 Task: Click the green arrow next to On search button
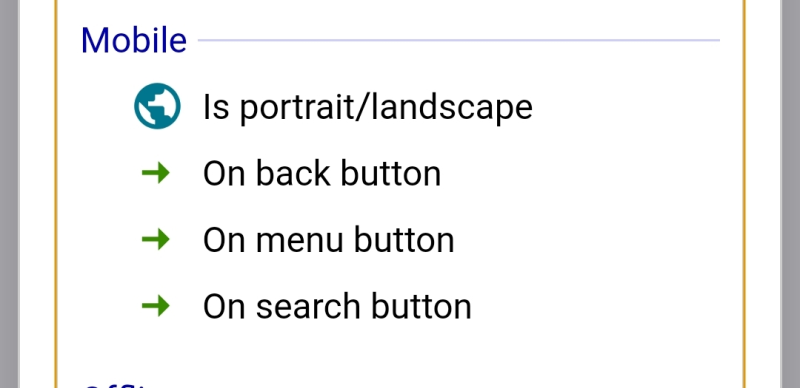click(156, 306)
